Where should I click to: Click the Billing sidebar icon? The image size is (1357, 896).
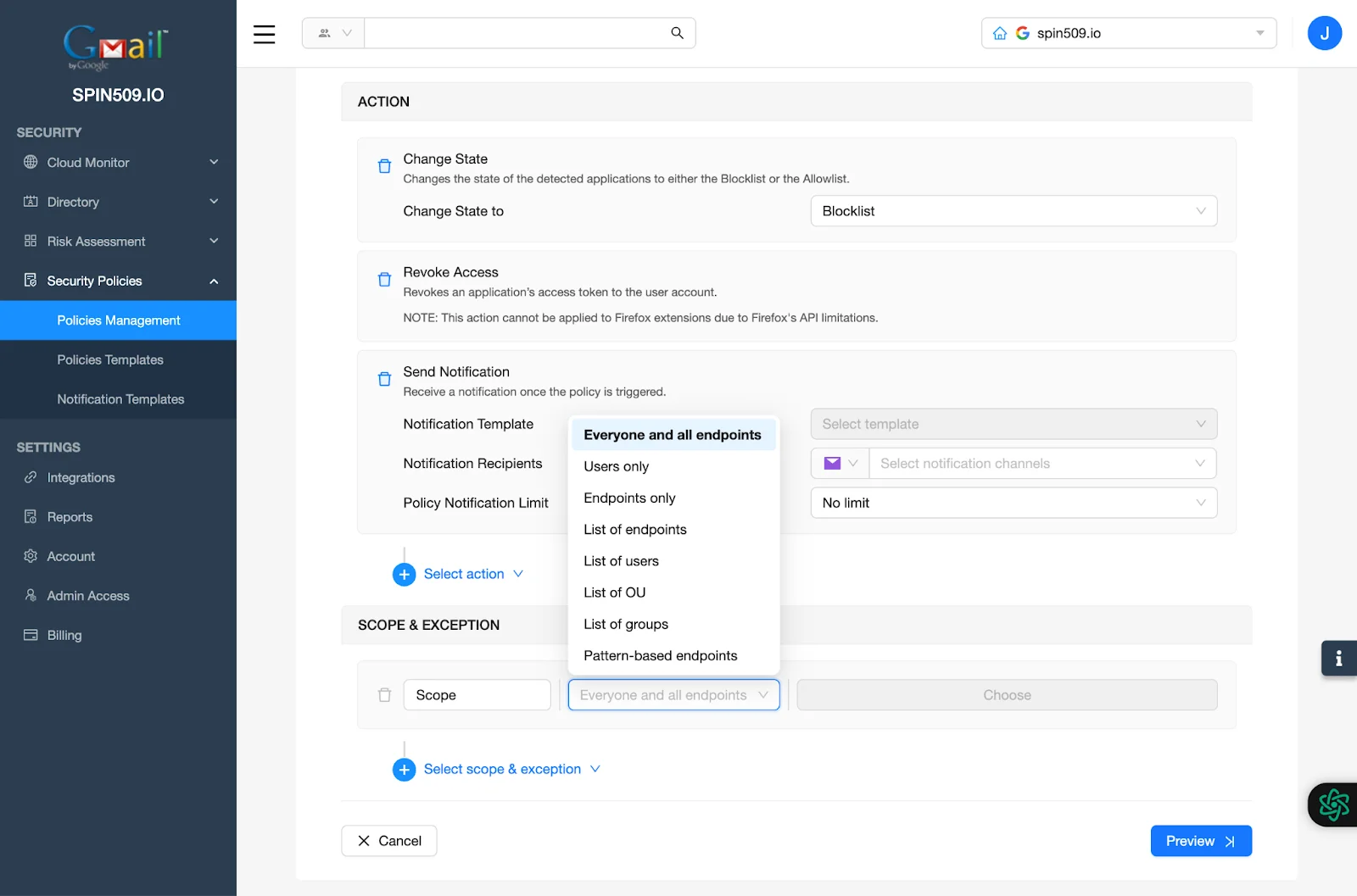31,635
